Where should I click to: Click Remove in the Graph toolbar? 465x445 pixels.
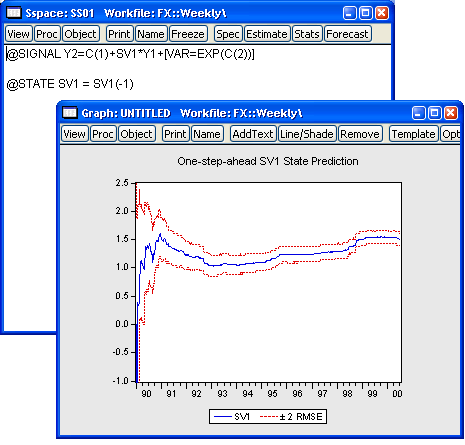click(360, 134)
